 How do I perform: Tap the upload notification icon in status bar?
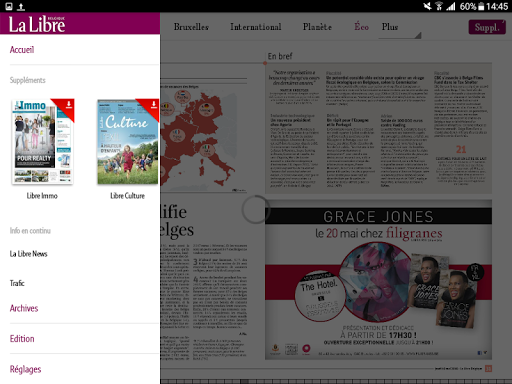pos(21,6)
